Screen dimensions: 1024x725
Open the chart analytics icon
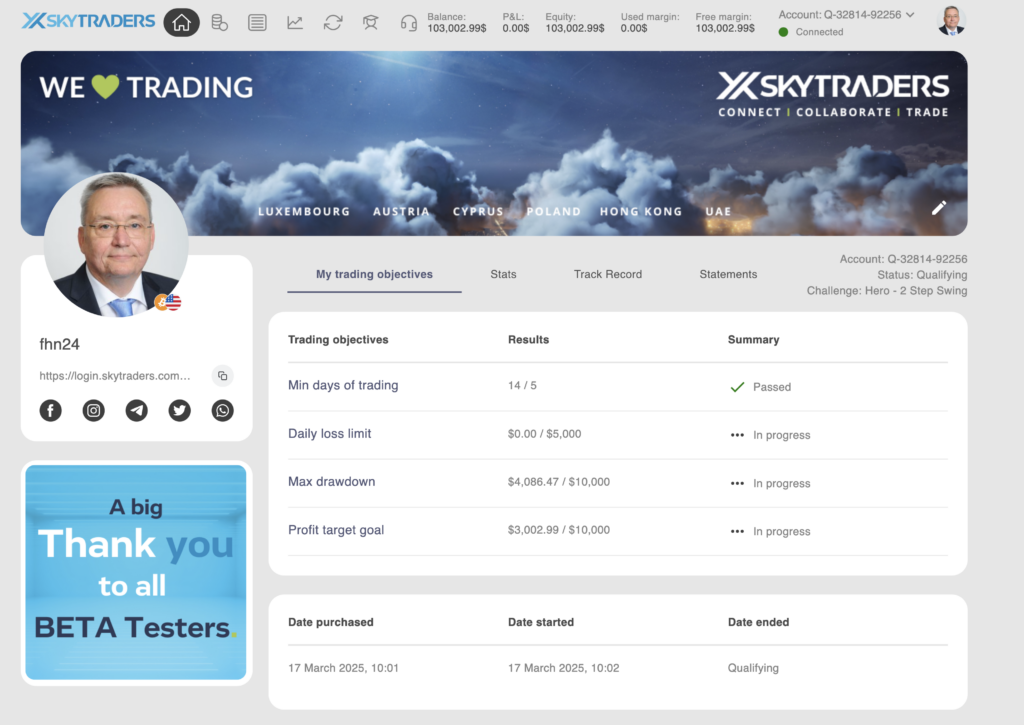tap(295, 23)
